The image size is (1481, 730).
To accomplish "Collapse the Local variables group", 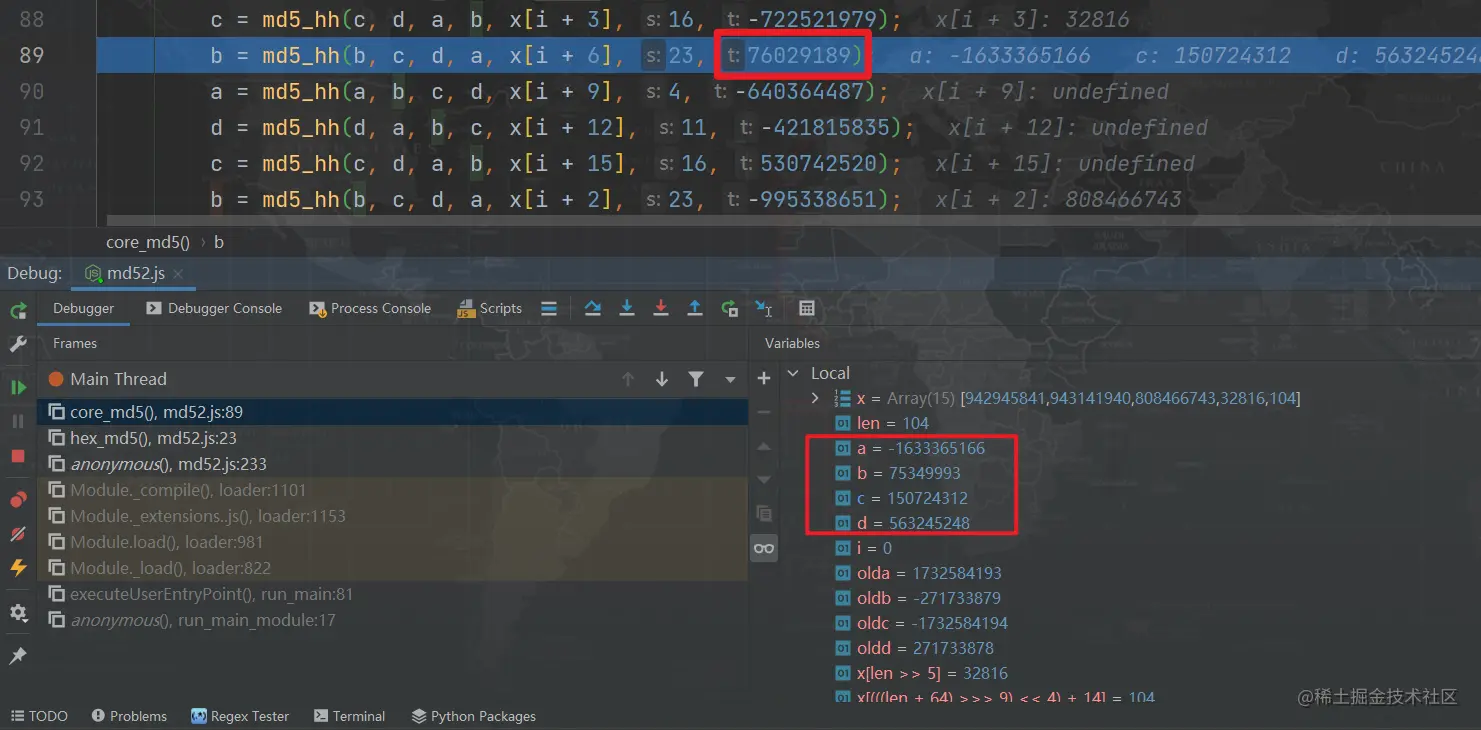I will pos(794,373).
